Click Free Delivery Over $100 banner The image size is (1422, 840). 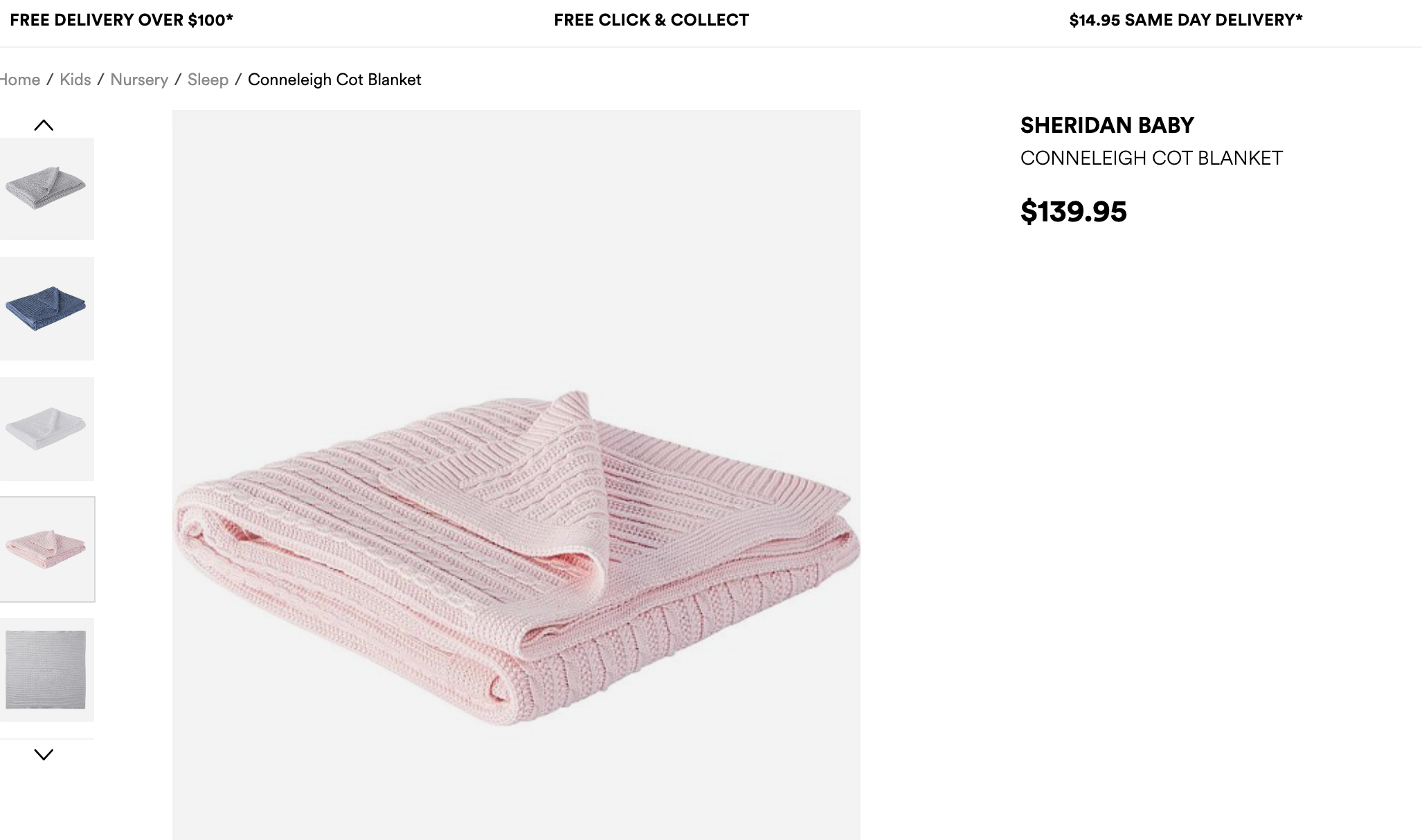pyautogui.click(x=121, y=20)
